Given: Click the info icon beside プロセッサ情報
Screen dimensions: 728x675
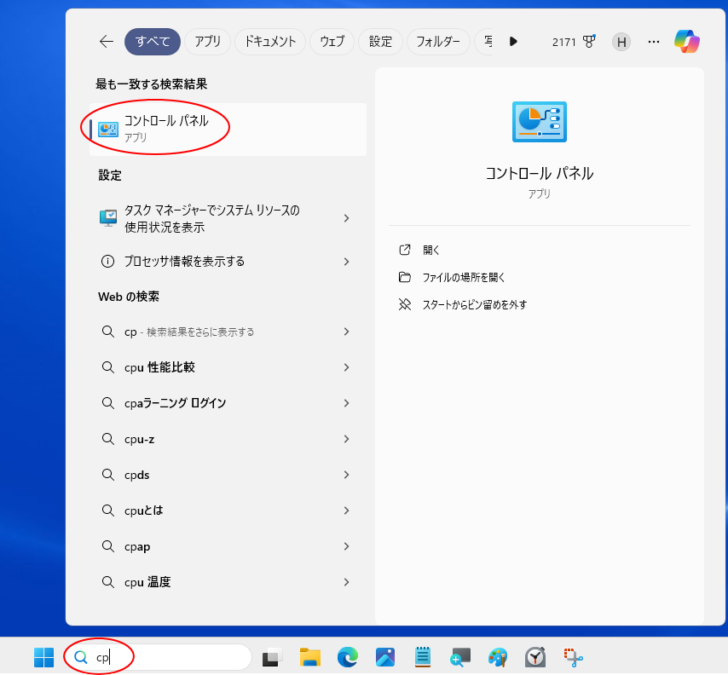Looking at the screenshot, I should (x=108, y=262).
